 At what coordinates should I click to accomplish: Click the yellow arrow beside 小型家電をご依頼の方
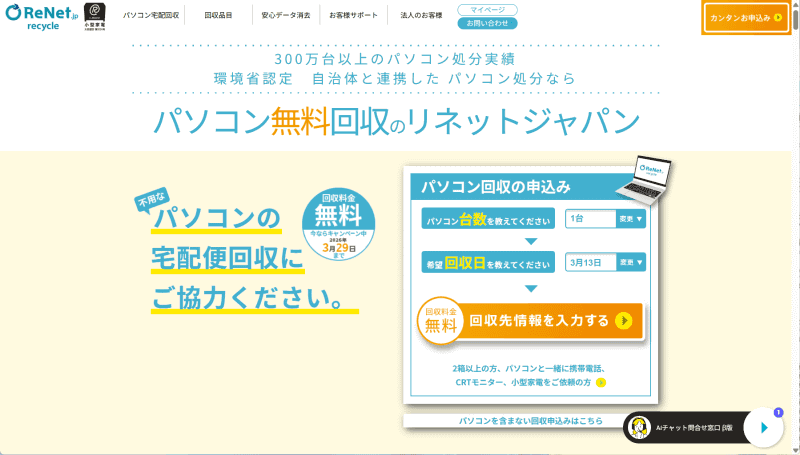click(x=601, y=383)
